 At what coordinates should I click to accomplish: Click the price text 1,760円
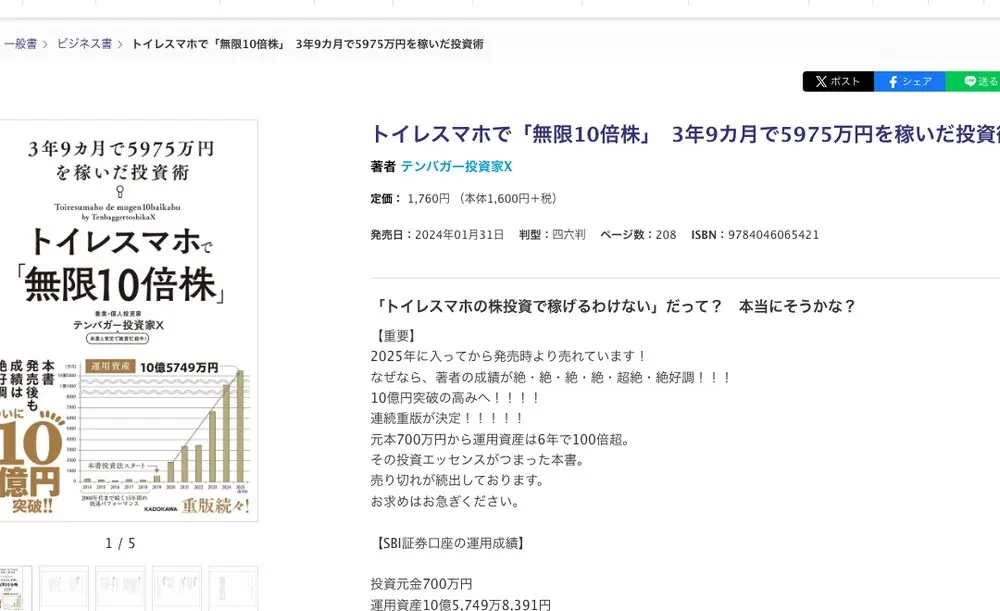[x=429, y=199]
